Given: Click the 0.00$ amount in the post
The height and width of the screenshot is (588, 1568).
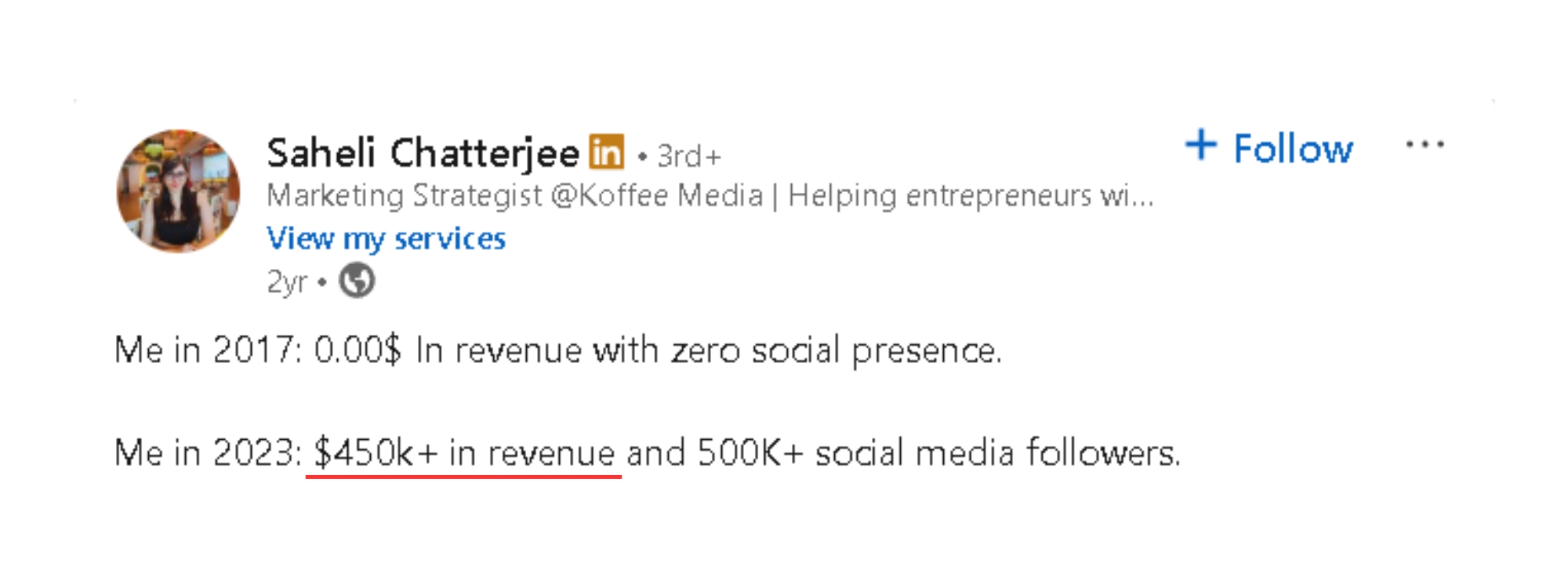Looking at the screenshot, I should click(358, 350).
